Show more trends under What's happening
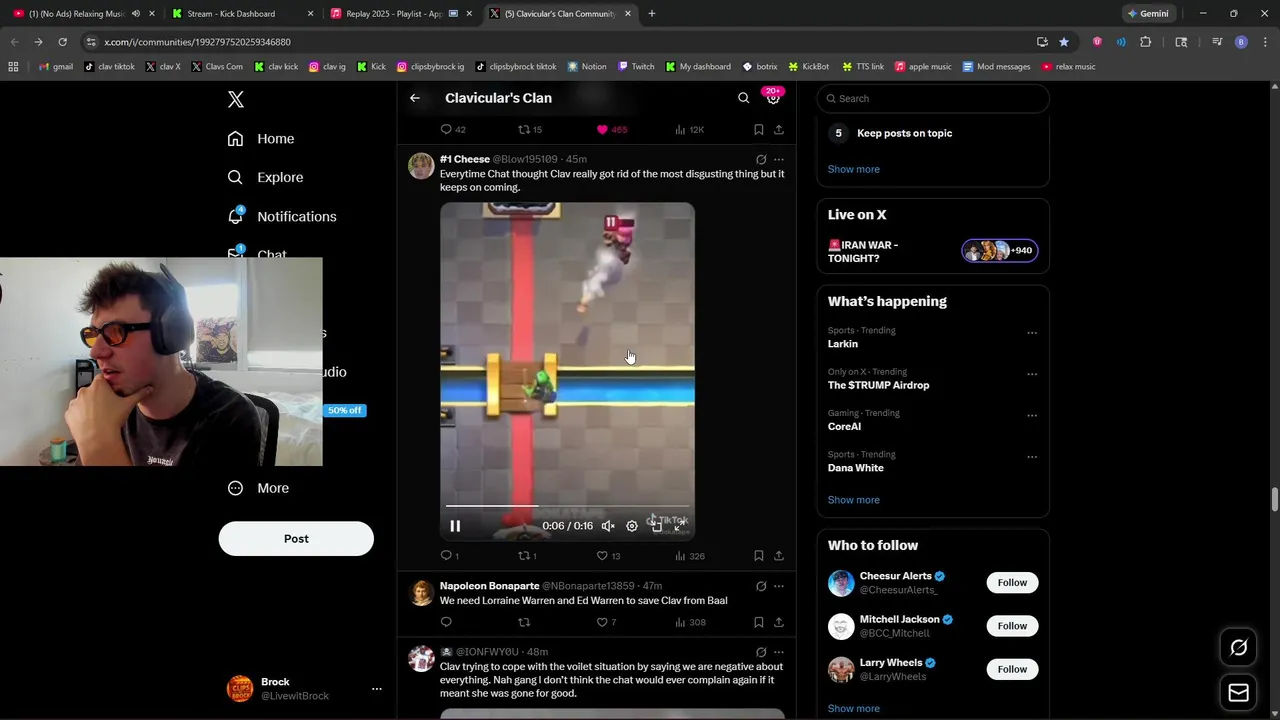Screen dimensions: 1280x720 854,500
